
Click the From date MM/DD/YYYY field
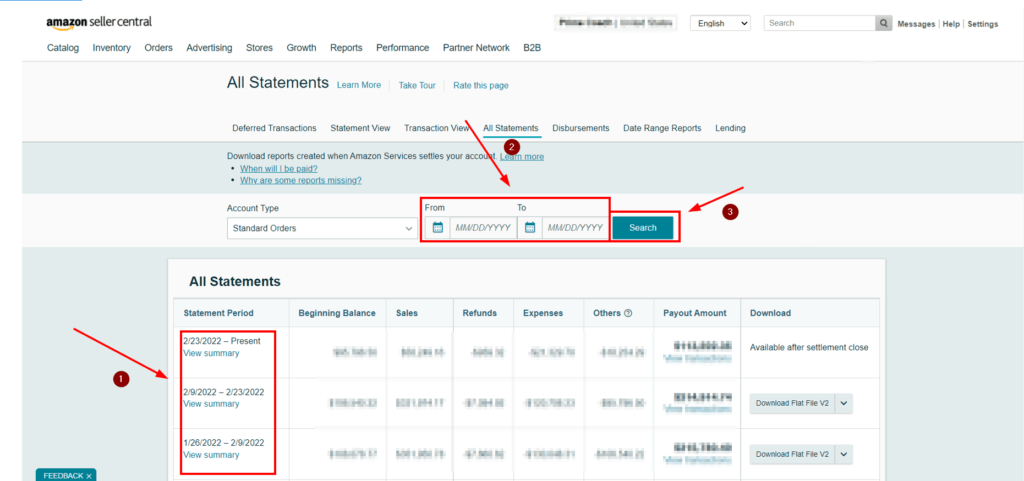(x=483, y=228)
